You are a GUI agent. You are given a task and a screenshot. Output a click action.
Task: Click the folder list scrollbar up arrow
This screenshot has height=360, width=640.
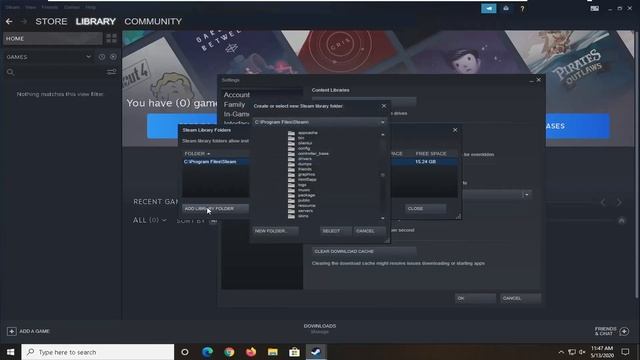click(382, 134)
